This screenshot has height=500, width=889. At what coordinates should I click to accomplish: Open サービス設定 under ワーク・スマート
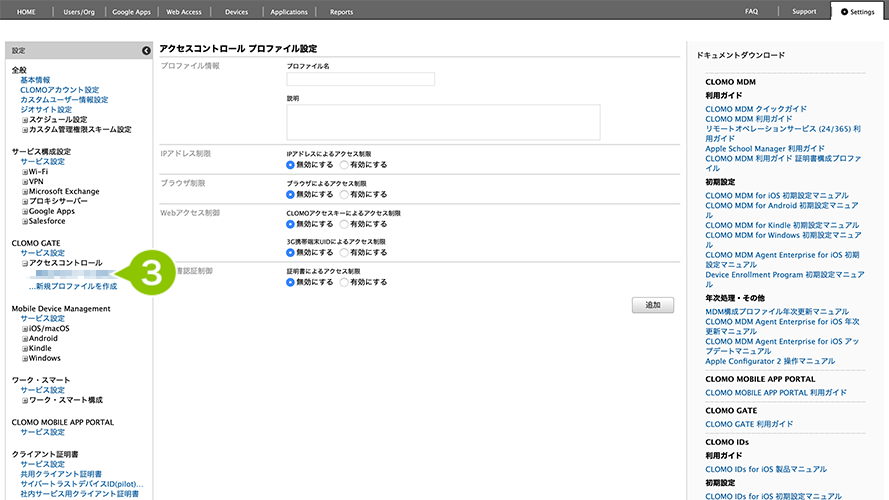tap(43, 390)
